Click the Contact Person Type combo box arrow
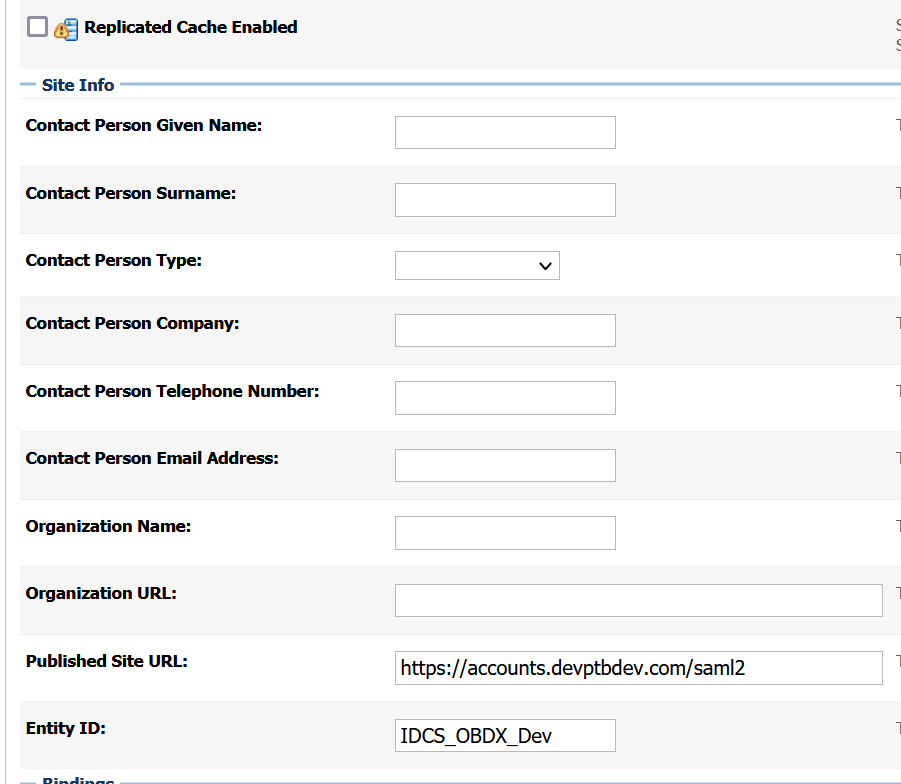Viewport: 901px width, 784px height. pos(546,265)
